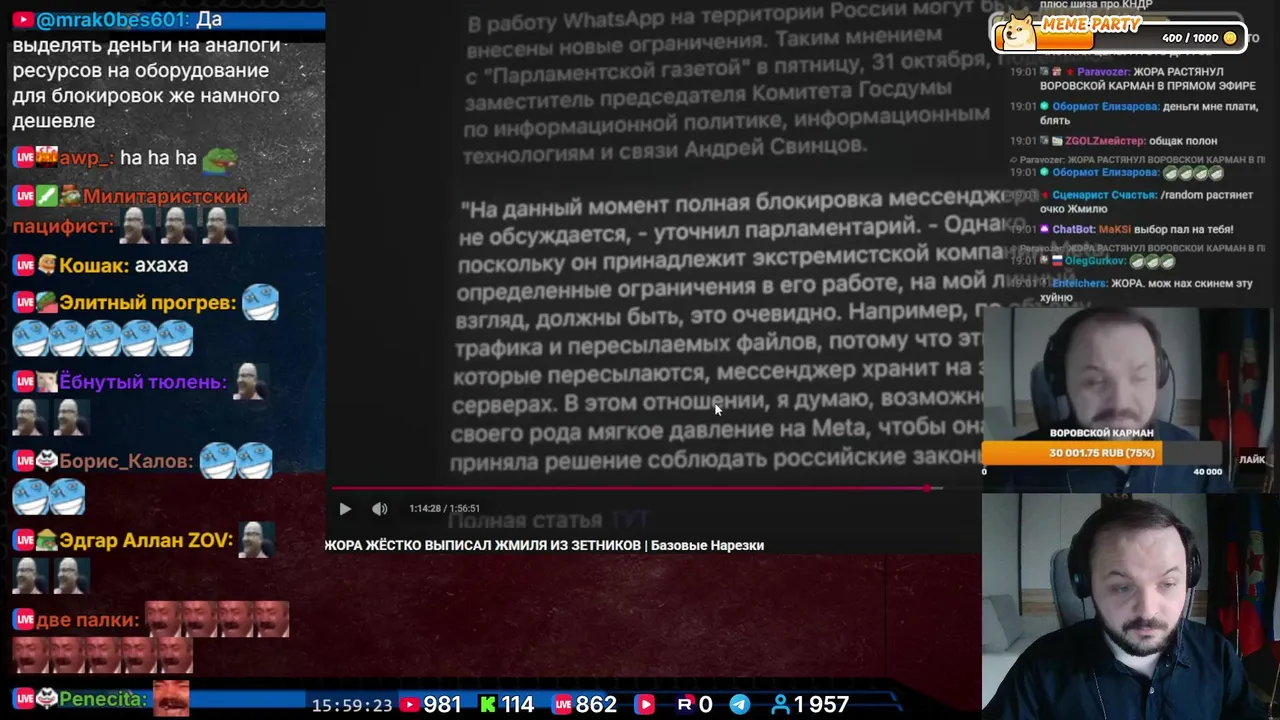Click the video seek bar's red handle

click(928, 488)
